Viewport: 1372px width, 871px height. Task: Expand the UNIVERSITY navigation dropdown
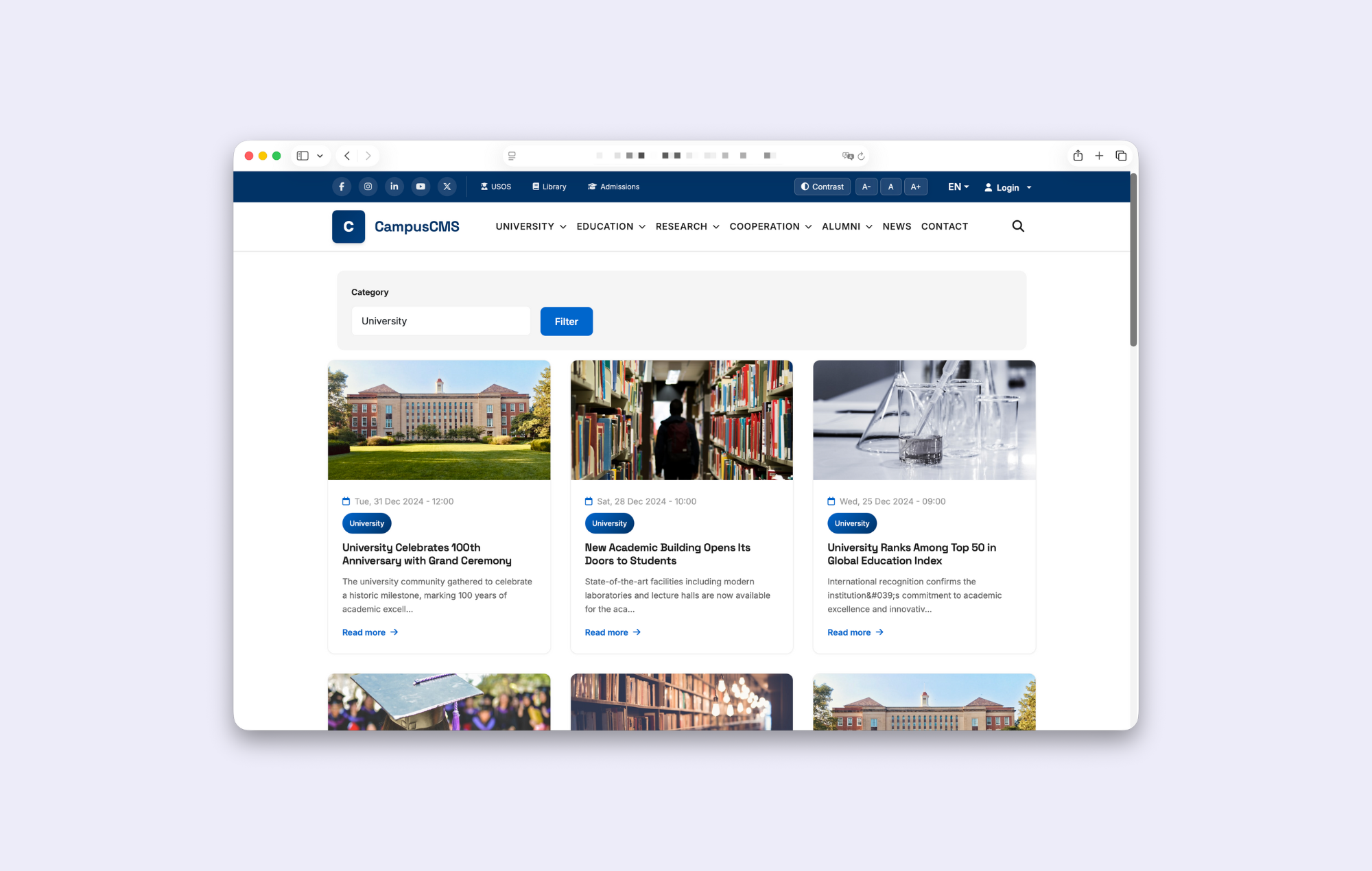click(530, 226)
